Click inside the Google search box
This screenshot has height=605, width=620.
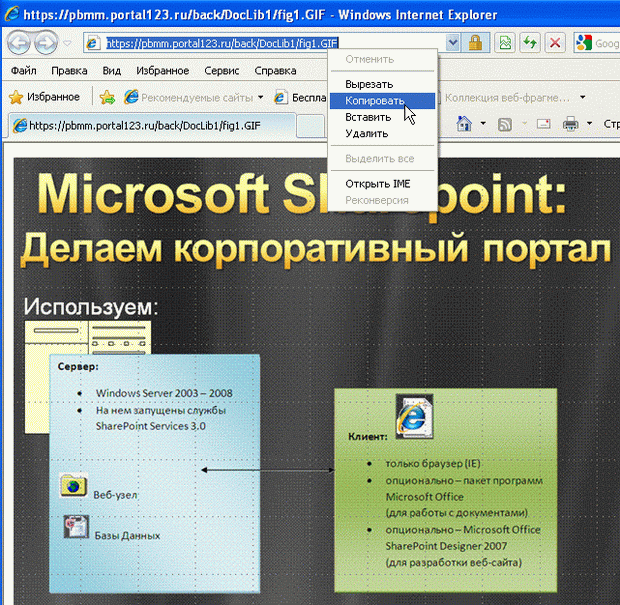click(606, 43)
